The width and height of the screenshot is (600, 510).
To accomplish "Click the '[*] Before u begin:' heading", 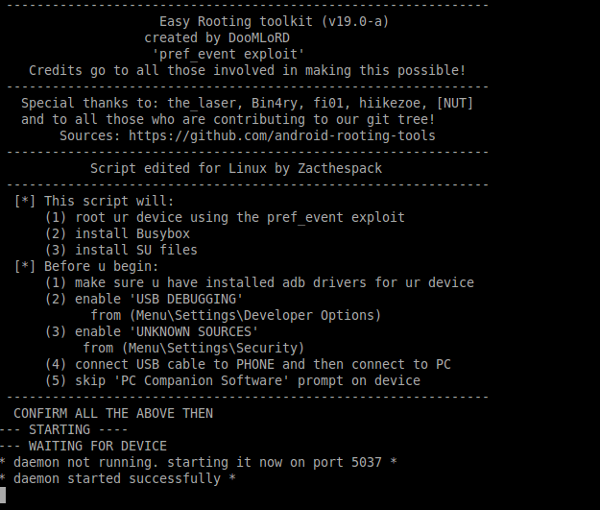I will click(86, 266).
